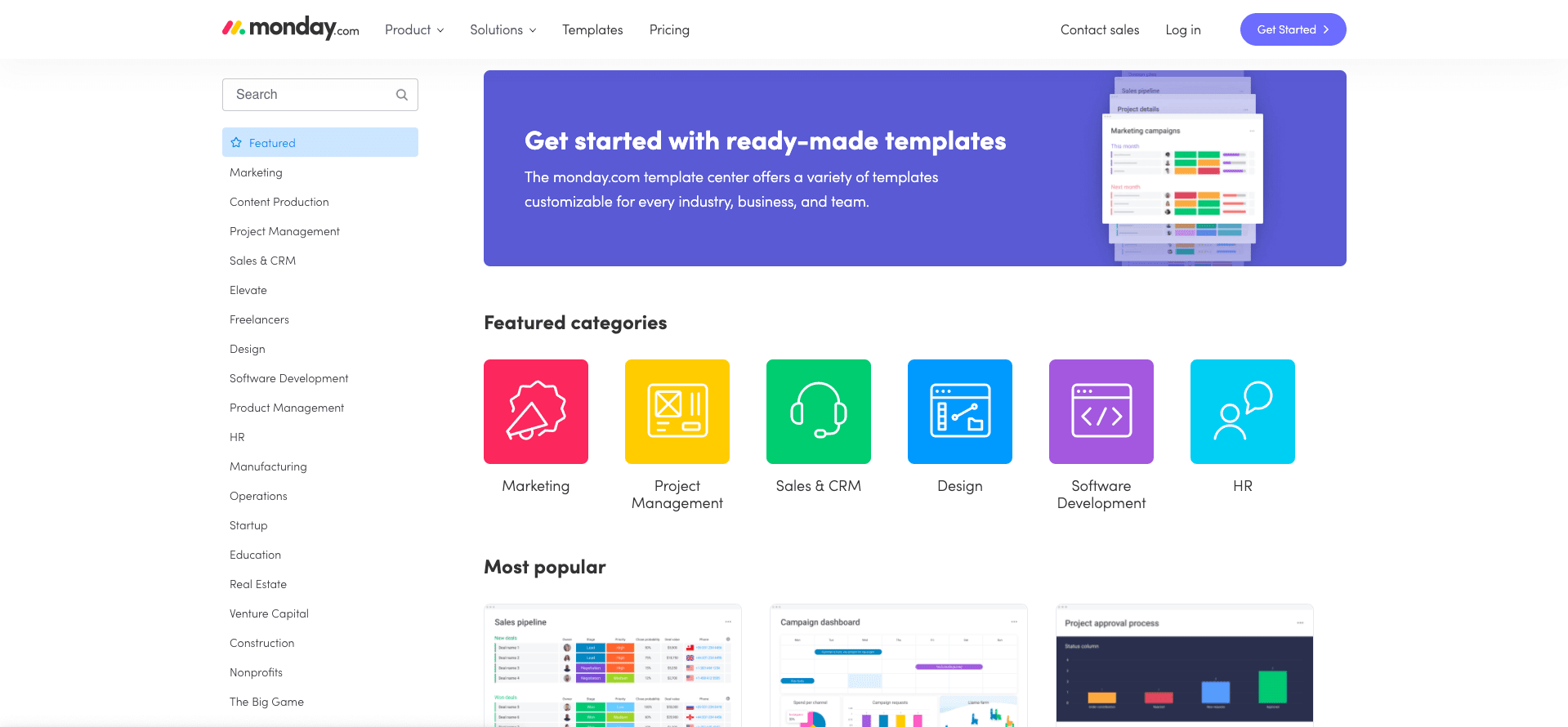Click the Software Development label under the purple tile
Viewport: 1568px width, 727px height.
tap(1101, 494)
